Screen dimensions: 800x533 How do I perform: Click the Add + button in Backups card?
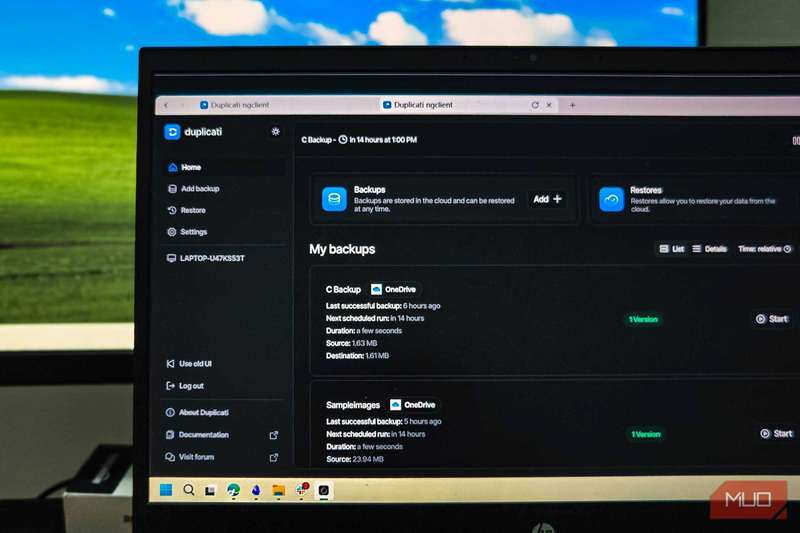pos(547,199)
